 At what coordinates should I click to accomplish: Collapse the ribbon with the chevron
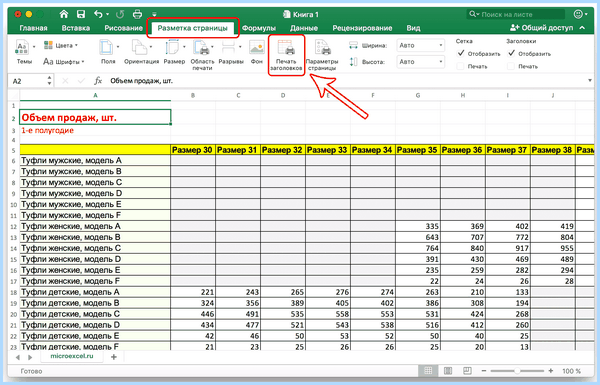(582, 28)
